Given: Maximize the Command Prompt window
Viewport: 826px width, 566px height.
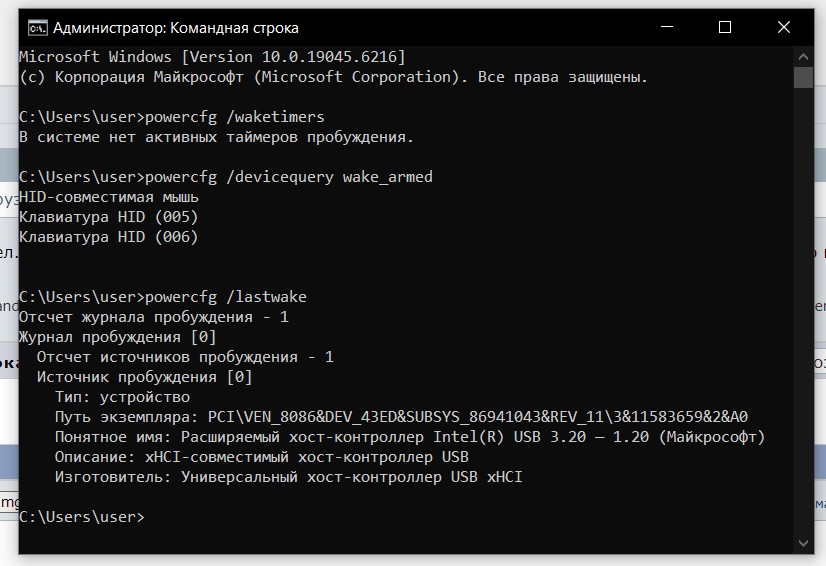Looking at the screenshot, I should (725, 27).
